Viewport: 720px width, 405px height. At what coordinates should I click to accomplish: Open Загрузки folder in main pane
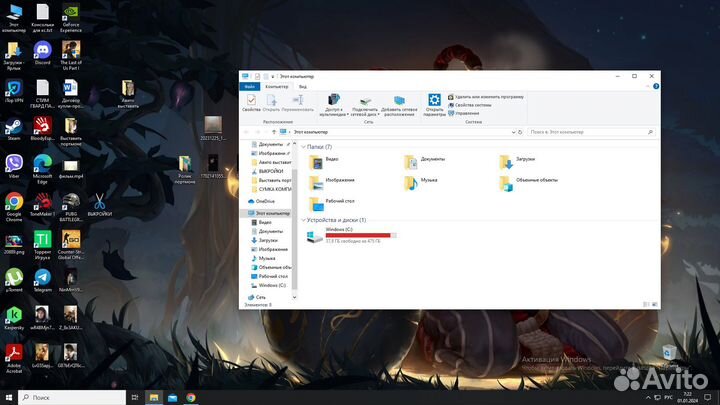517,162
